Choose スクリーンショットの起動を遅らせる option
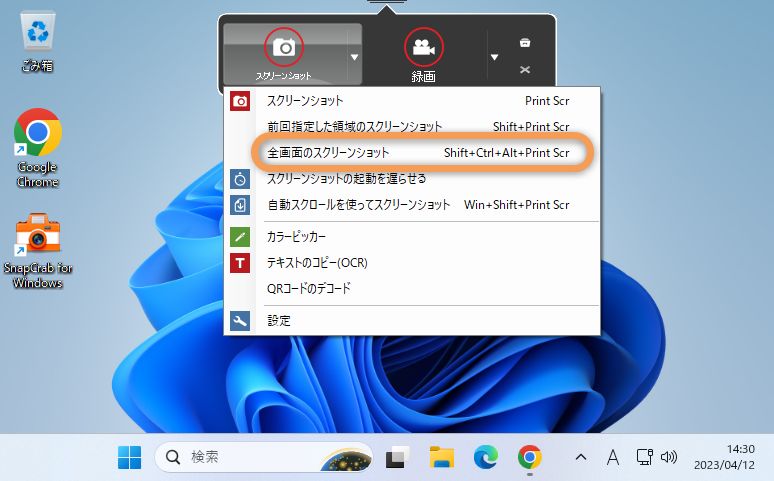 coord(412,178)
